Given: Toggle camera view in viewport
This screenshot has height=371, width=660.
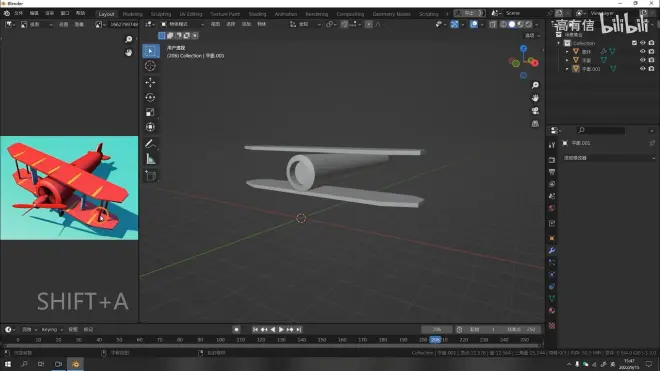Looking at the screenshot, I should coord(535,111).
